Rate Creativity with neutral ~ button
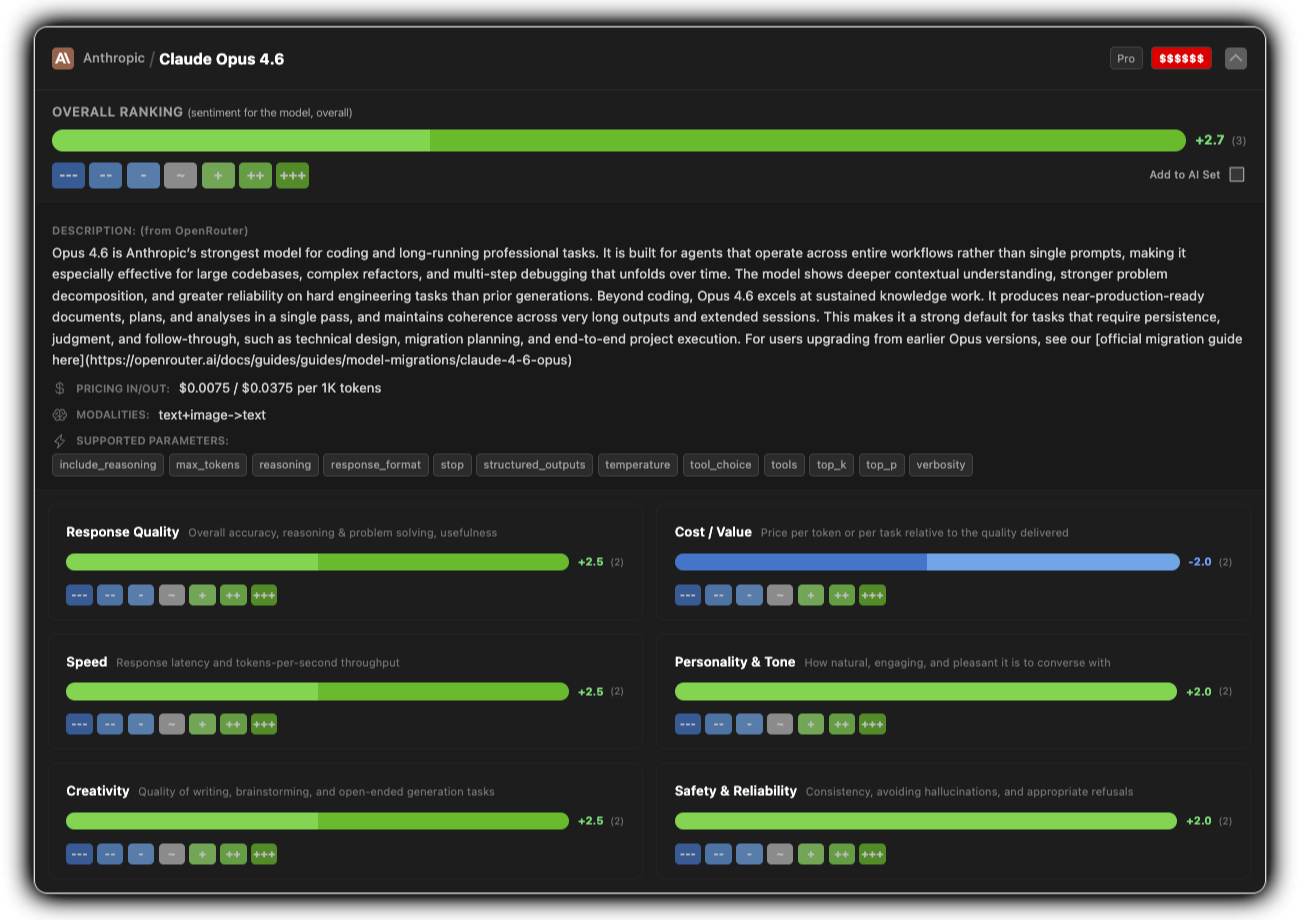Image resolution: width=1300 pixels, height=920 pixels. click(171, 854)
